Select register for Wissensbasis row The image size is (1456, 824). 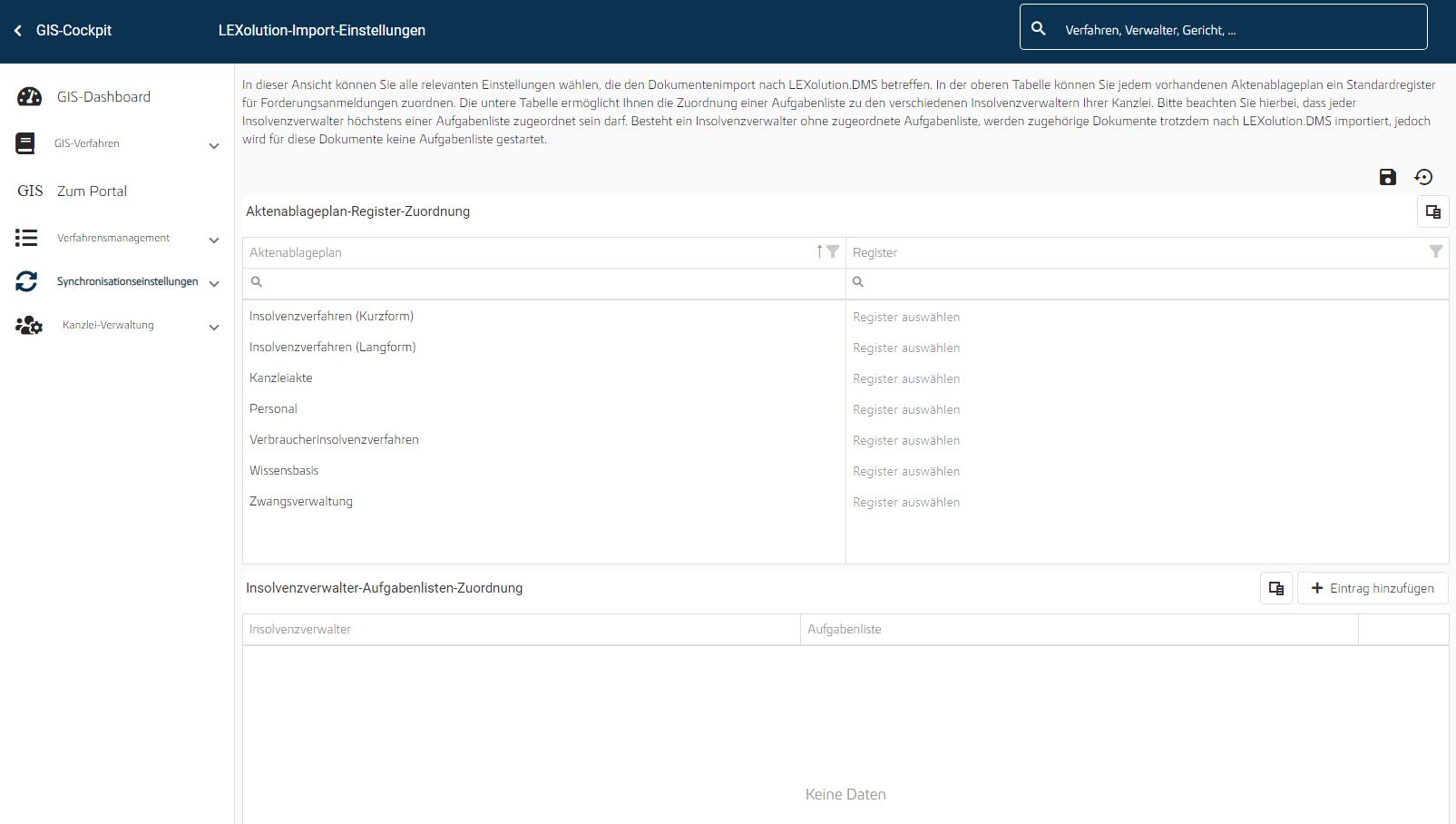tap(1147, 471)
